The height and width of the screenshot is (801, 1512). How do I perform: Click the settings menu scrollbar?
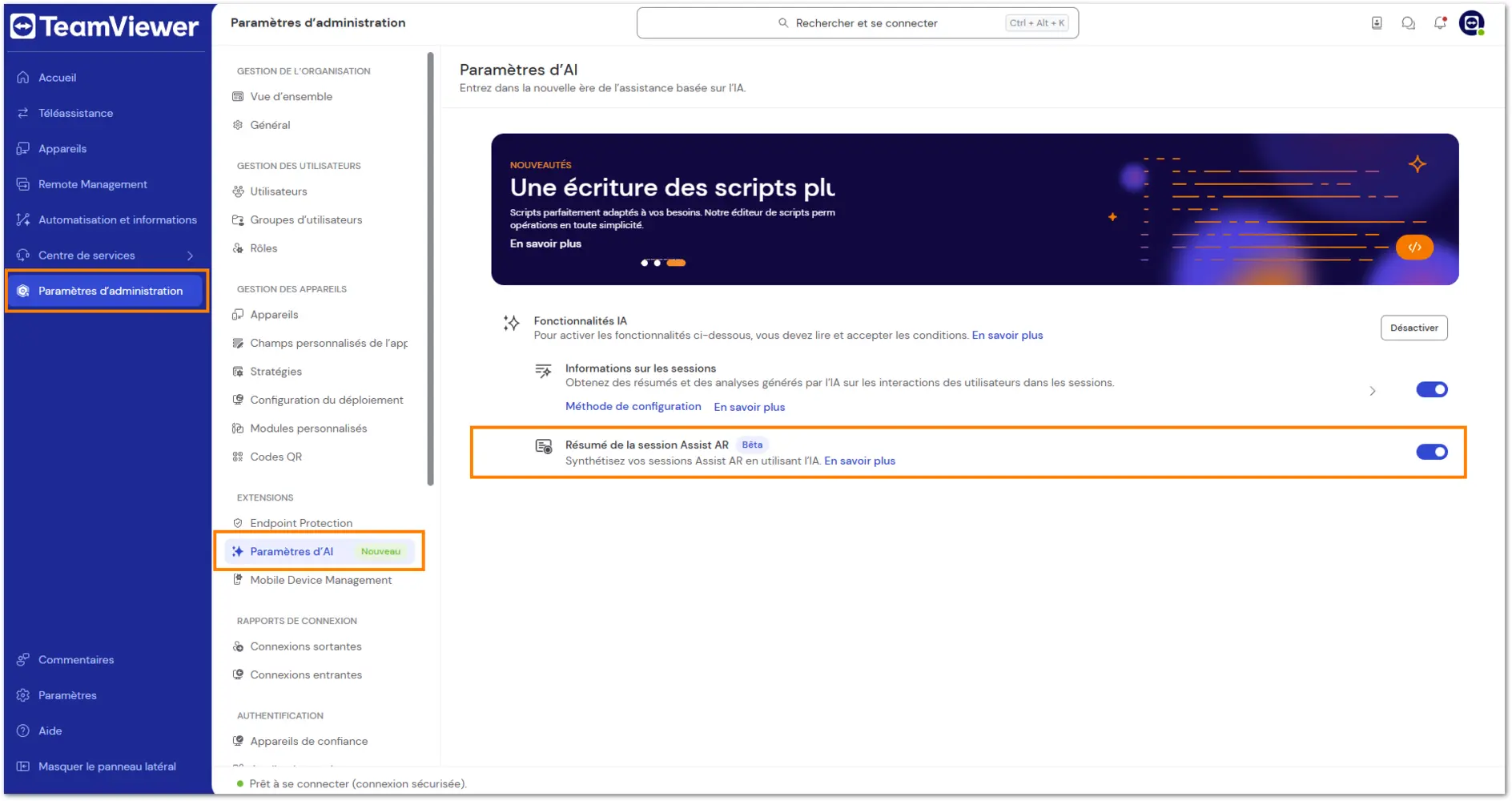pyautogui.click(x=431, y=270)
